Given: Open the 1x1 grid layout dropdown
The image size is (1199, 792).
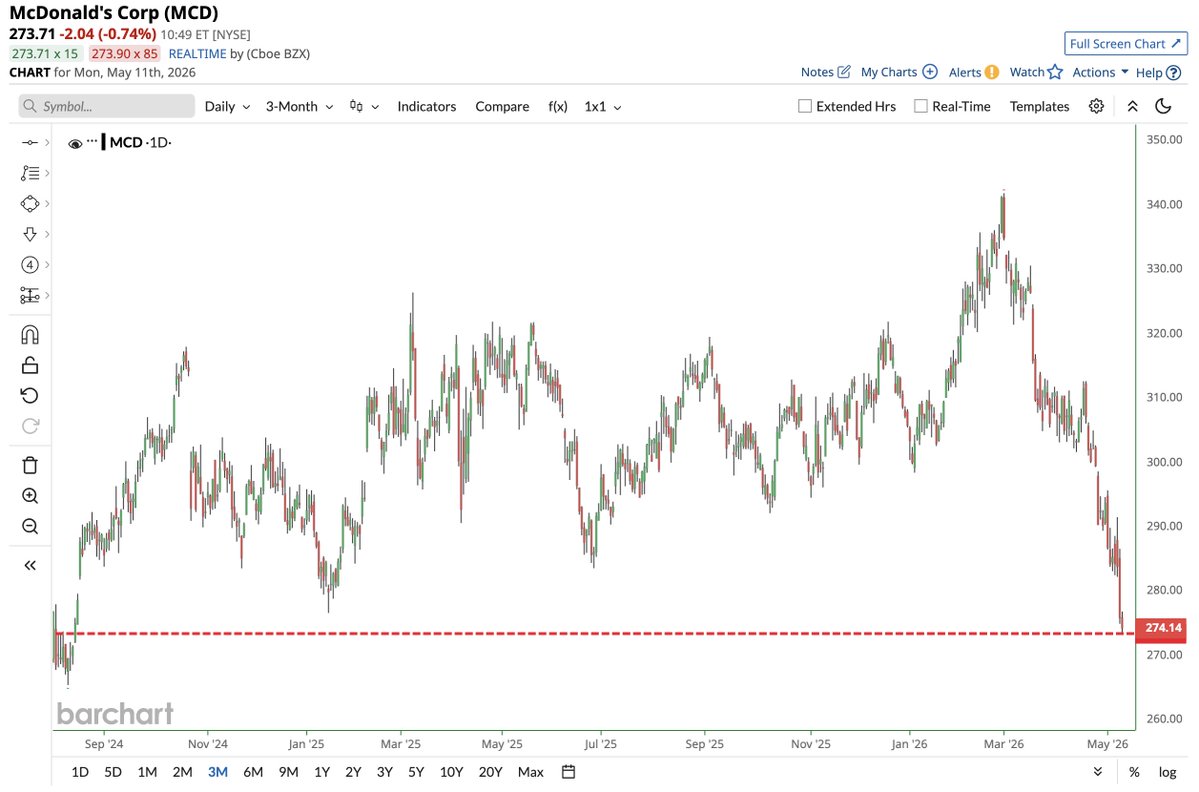Looking at the screenshot, I should (x=603, y=106).
